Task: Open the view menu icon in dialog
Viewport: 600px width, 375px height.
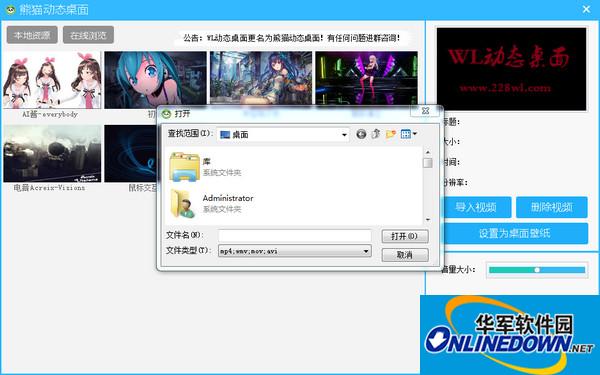Action: pos(408,134)
